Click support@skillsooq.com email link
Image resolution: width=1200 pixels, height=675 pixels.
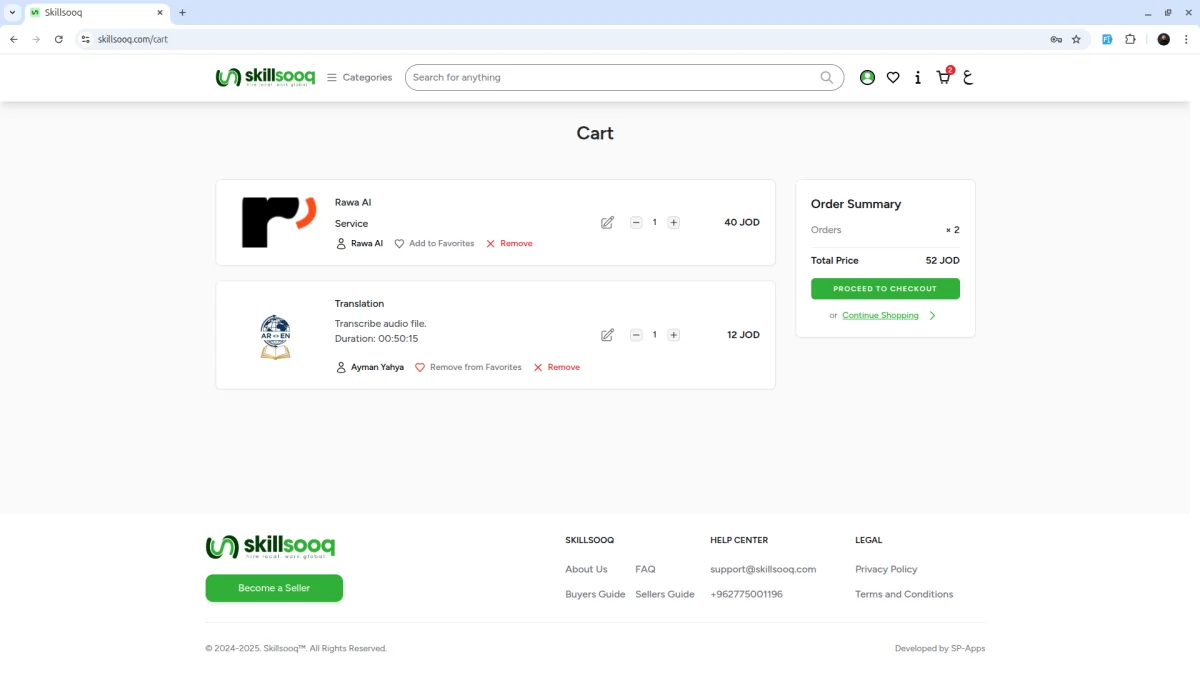[763, 569]
